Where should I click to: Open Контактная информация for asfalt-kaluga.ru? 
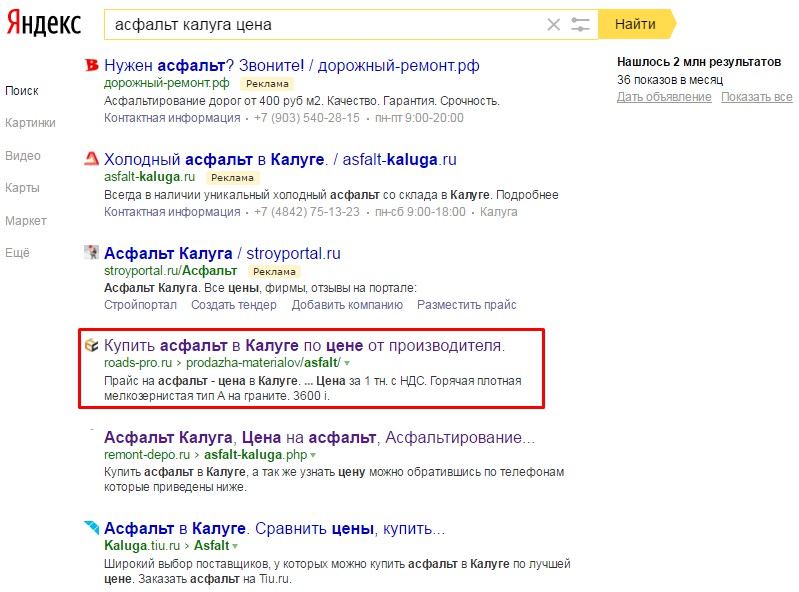point(172,211)
